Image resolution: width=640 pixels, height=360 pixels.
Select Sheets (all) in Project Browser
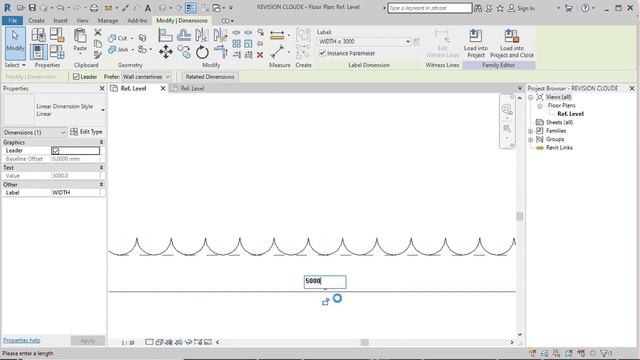(559, 122)
